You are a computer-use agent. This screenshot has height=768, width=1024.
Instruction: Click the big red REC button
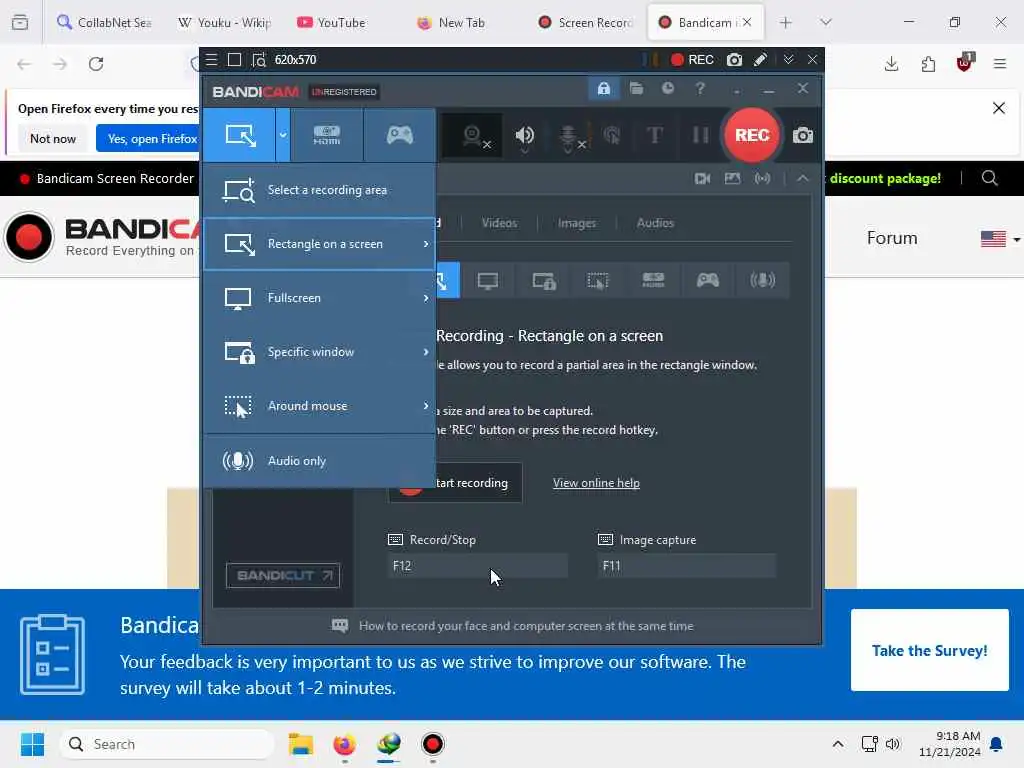(x=752, y=135)
